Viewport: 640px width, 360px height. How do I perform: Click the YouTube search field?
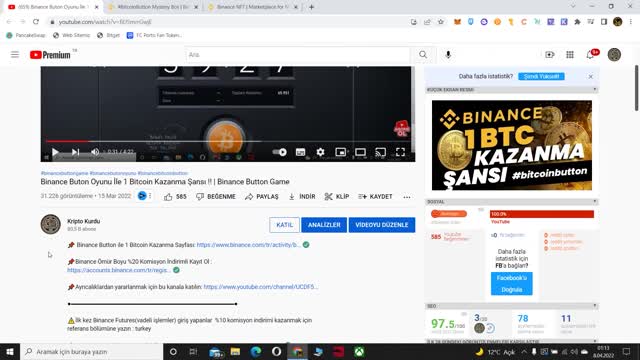[298, 54]
